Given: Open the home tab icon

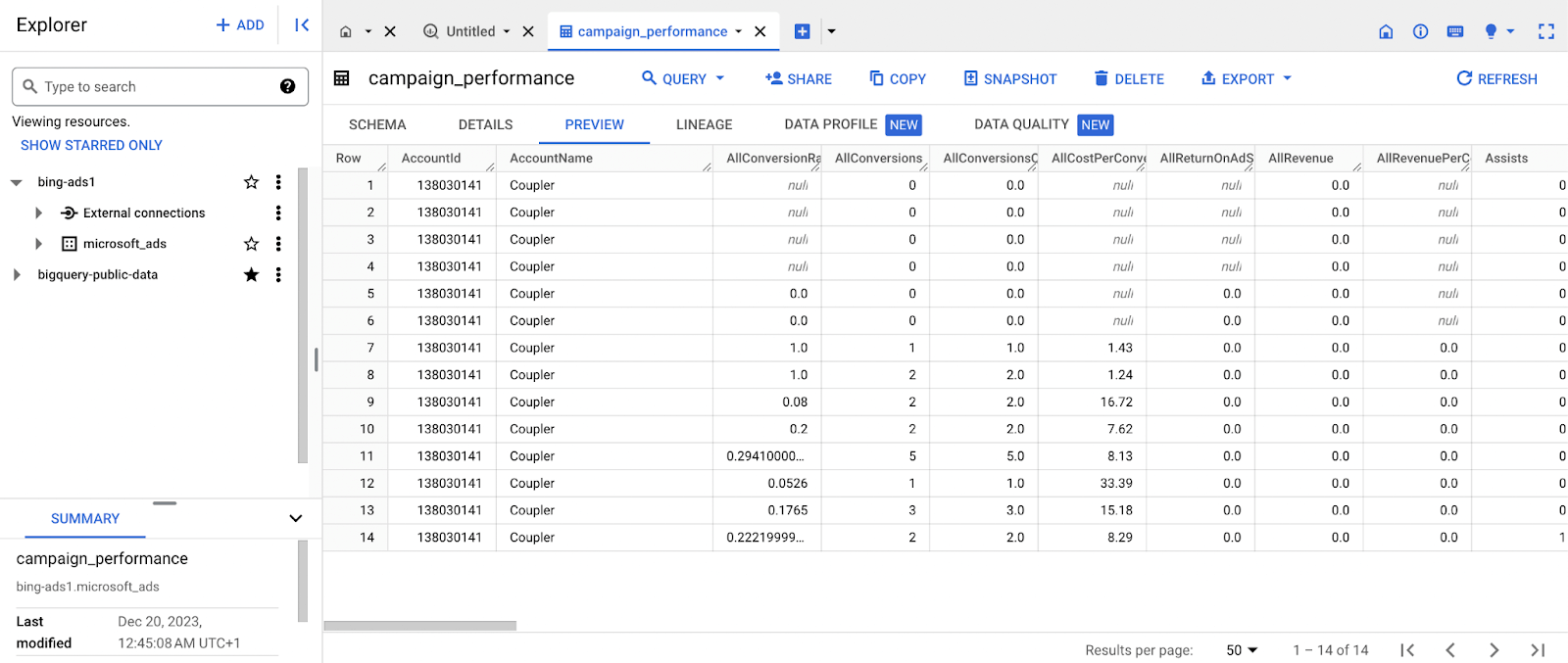Looking at the screenshot, I should pyautogui.click(x=346, y=31).
